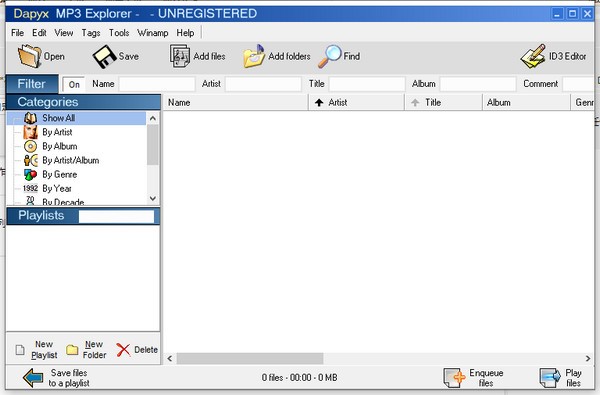Select the By Artist/Album category row
This screenshot has width=600, height=395.
(x=76, y=160)
